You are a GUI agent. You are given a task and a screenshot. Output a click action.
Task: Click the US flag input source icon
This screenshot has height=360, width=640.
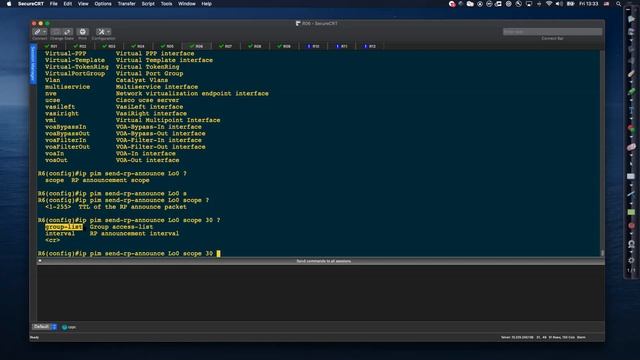[x=607, y=4]
